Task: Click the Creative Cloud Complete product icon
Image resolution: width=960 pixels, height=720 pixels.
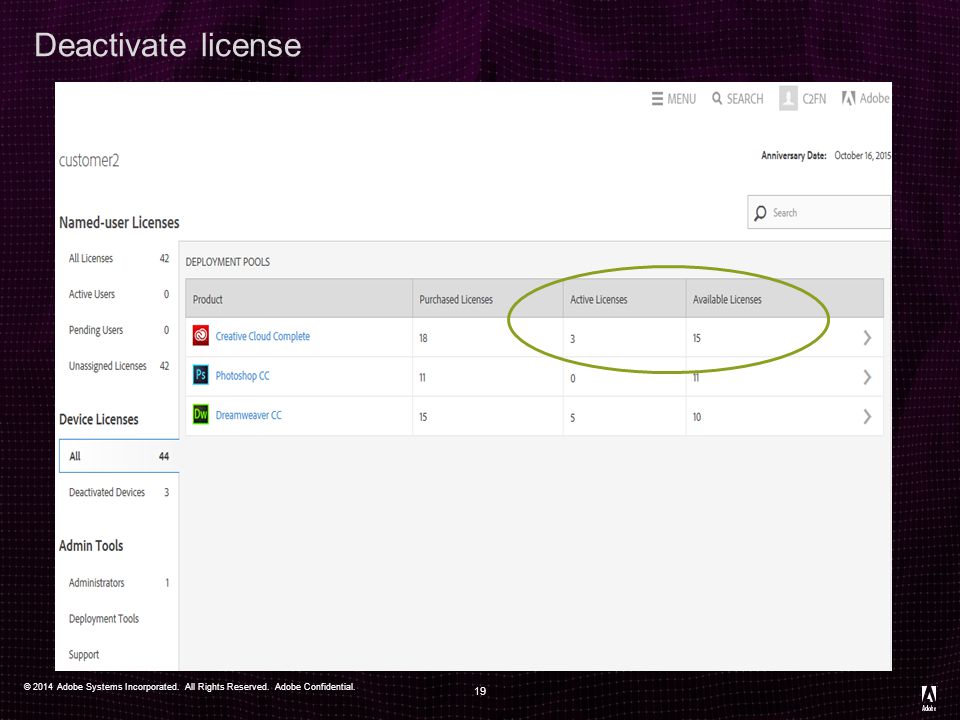Action: pos(201,336)
